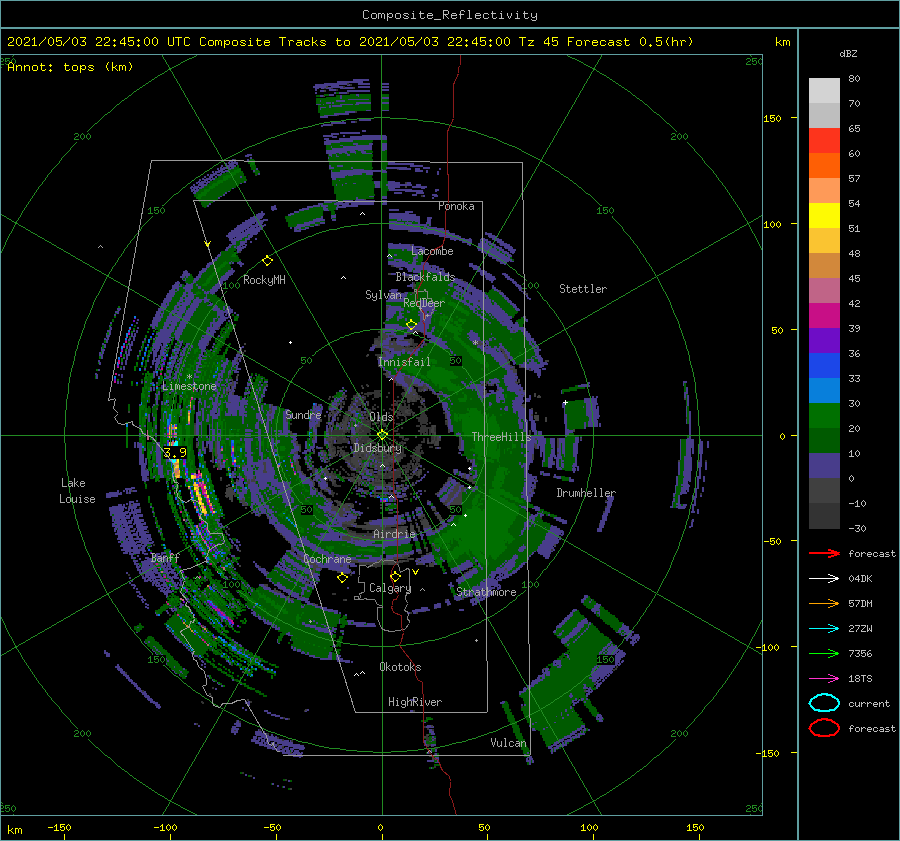Click the yellow diamond marker near RockyMH
The width and height of the screenshot is (900, 841).
pos(267,261)
